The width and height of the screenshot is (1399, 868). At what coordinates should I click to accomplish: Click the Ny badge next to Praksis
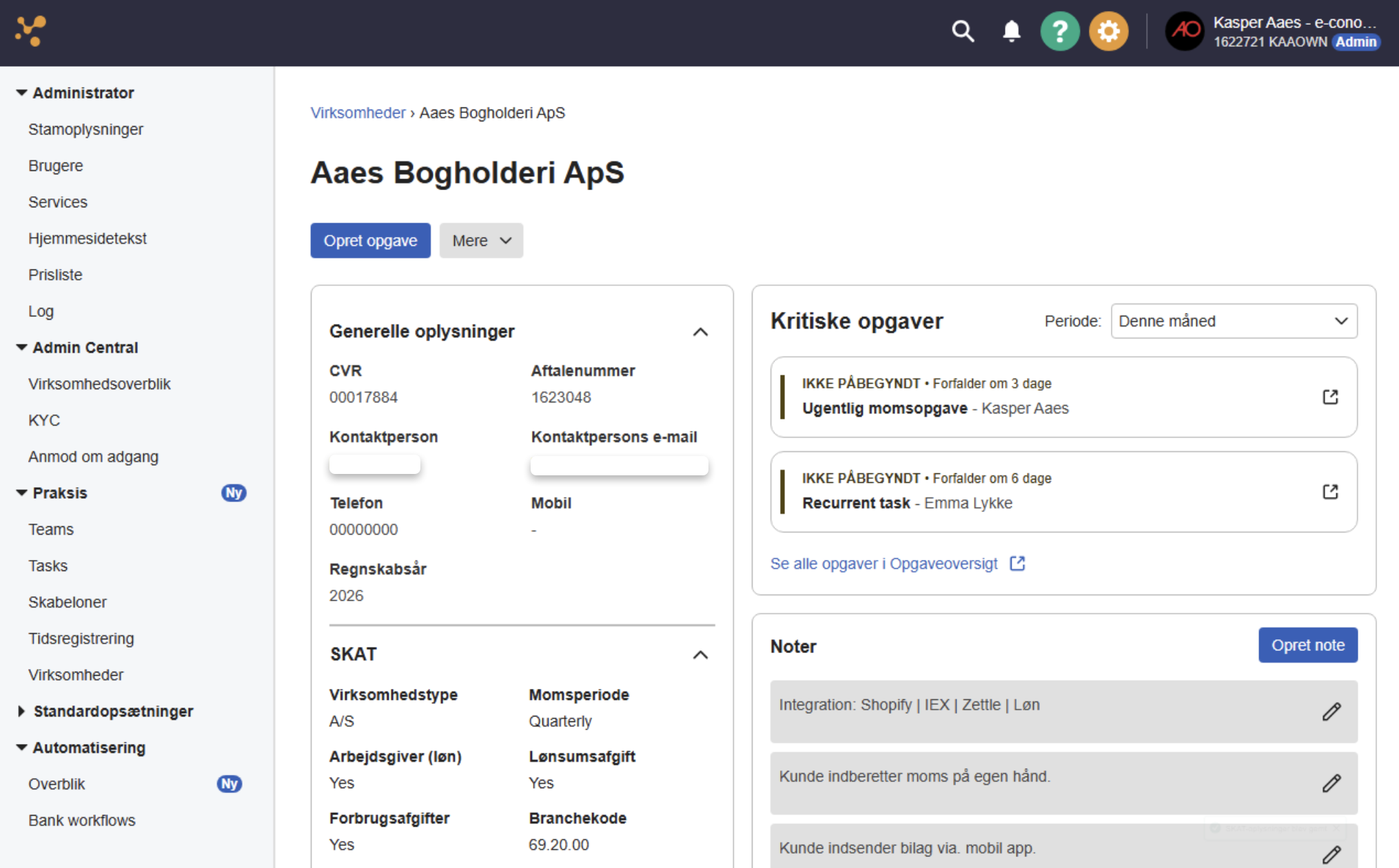coord(234,493)
